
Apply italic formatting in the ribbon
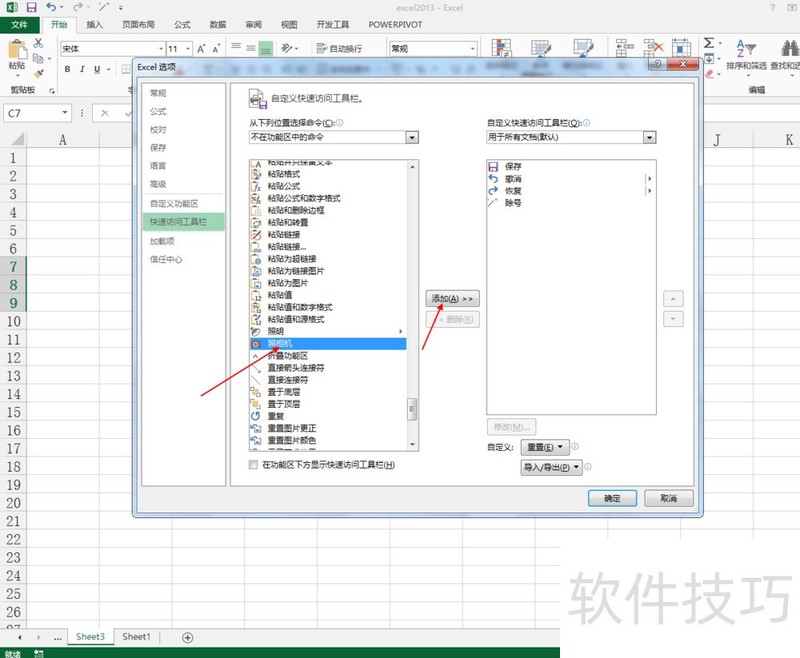tap(81, 70)
